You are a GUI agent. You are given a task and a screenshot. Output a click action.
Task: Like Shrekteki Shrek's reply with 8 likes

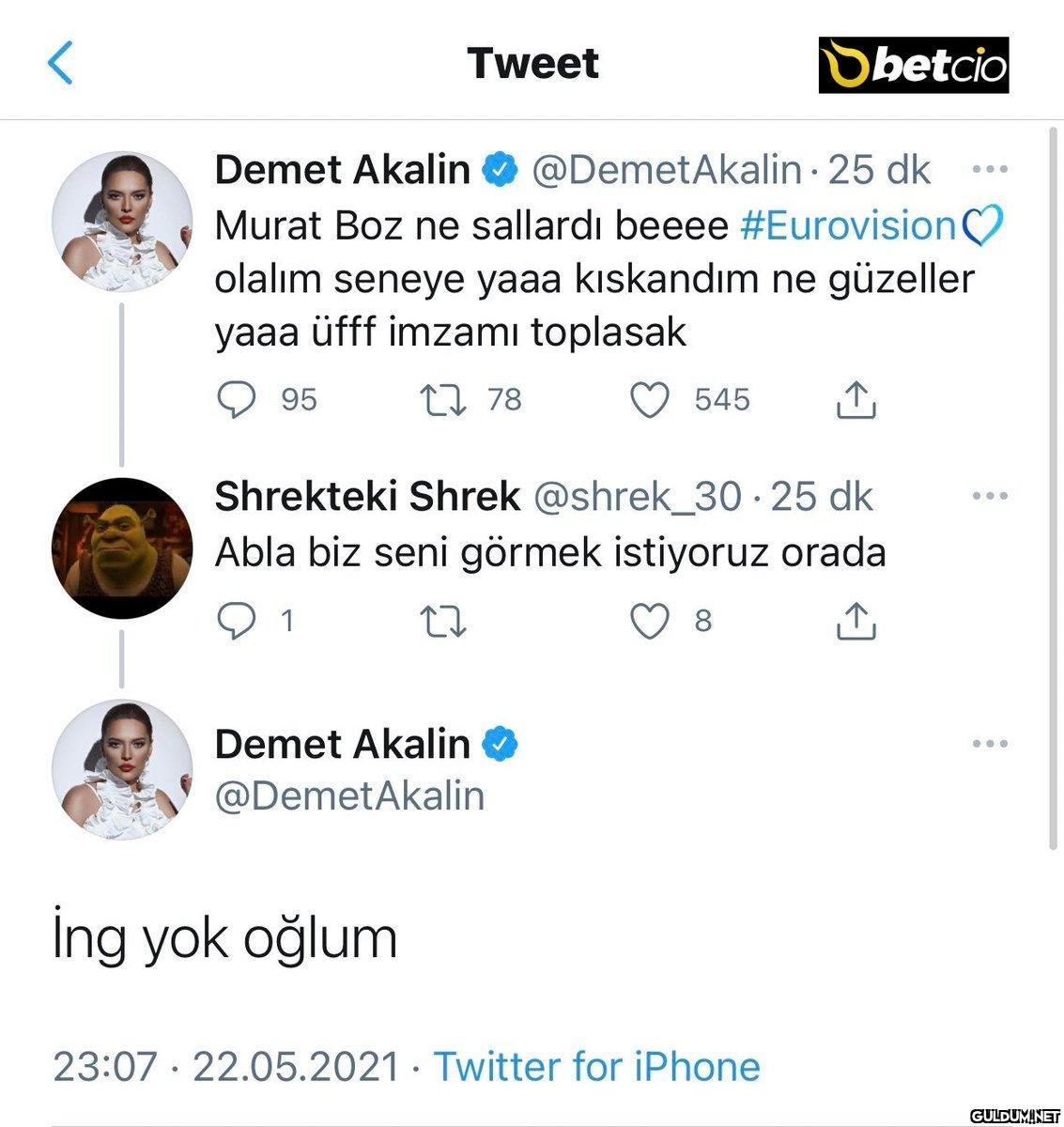[x=649, y=621]
